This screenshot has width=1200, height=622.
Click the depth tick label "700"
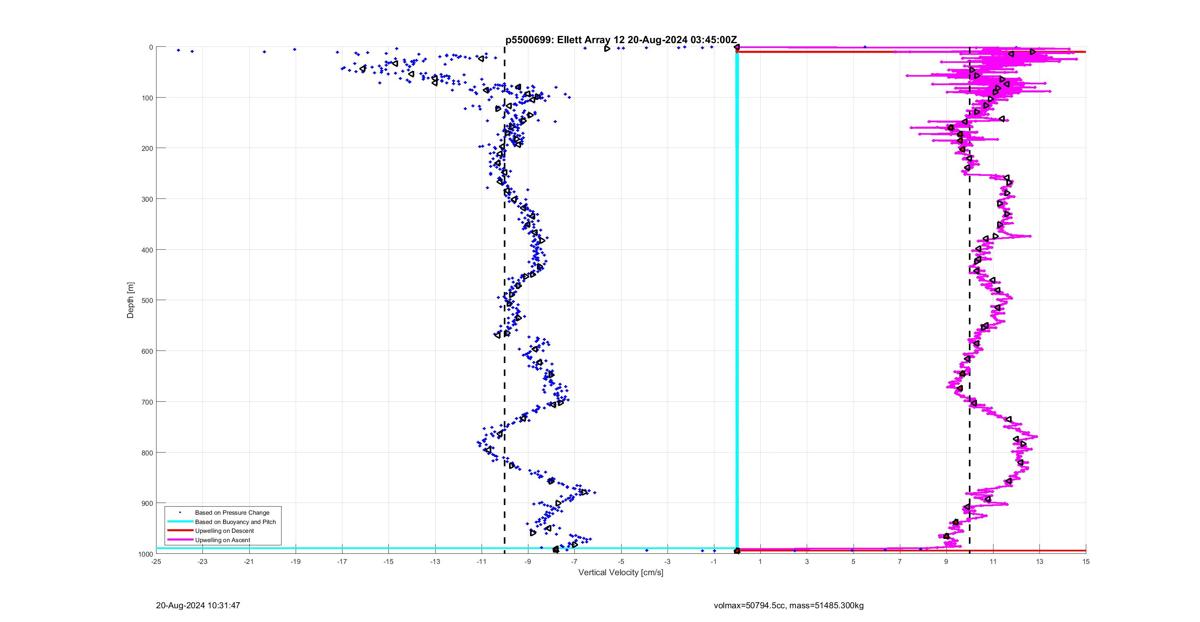tap(145, 402)
